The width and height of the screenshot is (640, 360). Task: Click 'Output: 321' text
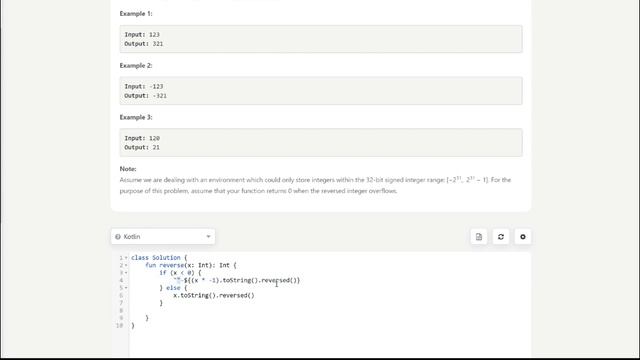click(144, 44)
